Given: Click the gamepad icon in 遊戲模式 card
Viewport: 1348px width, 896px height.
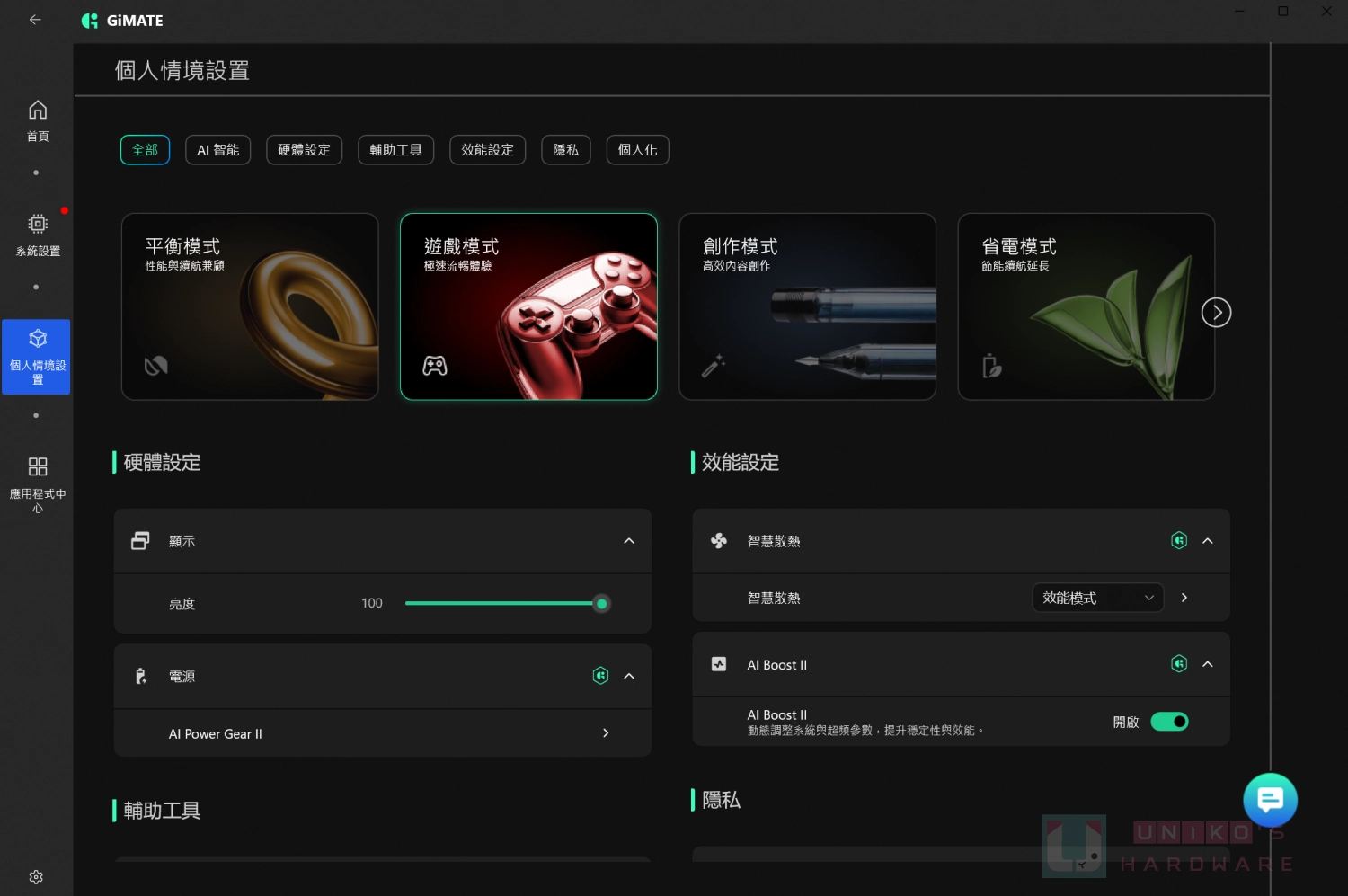Looking at the screenshot, I should tap(435, 366).
